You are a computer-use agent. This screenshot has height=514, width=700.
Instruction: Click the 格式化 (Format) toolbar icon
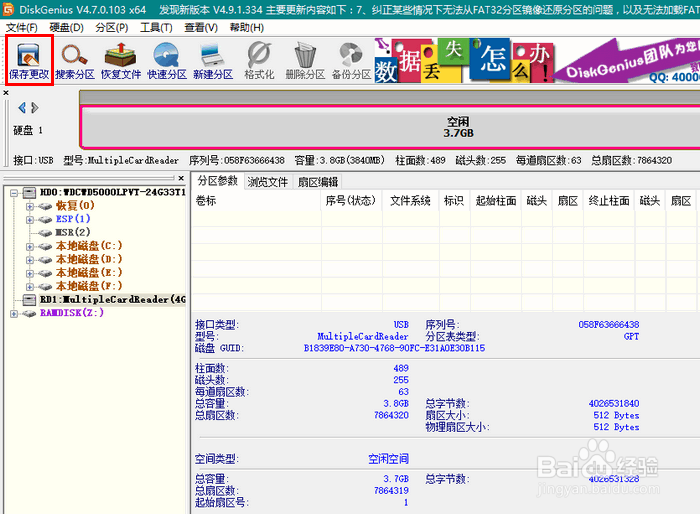point(259,61)
